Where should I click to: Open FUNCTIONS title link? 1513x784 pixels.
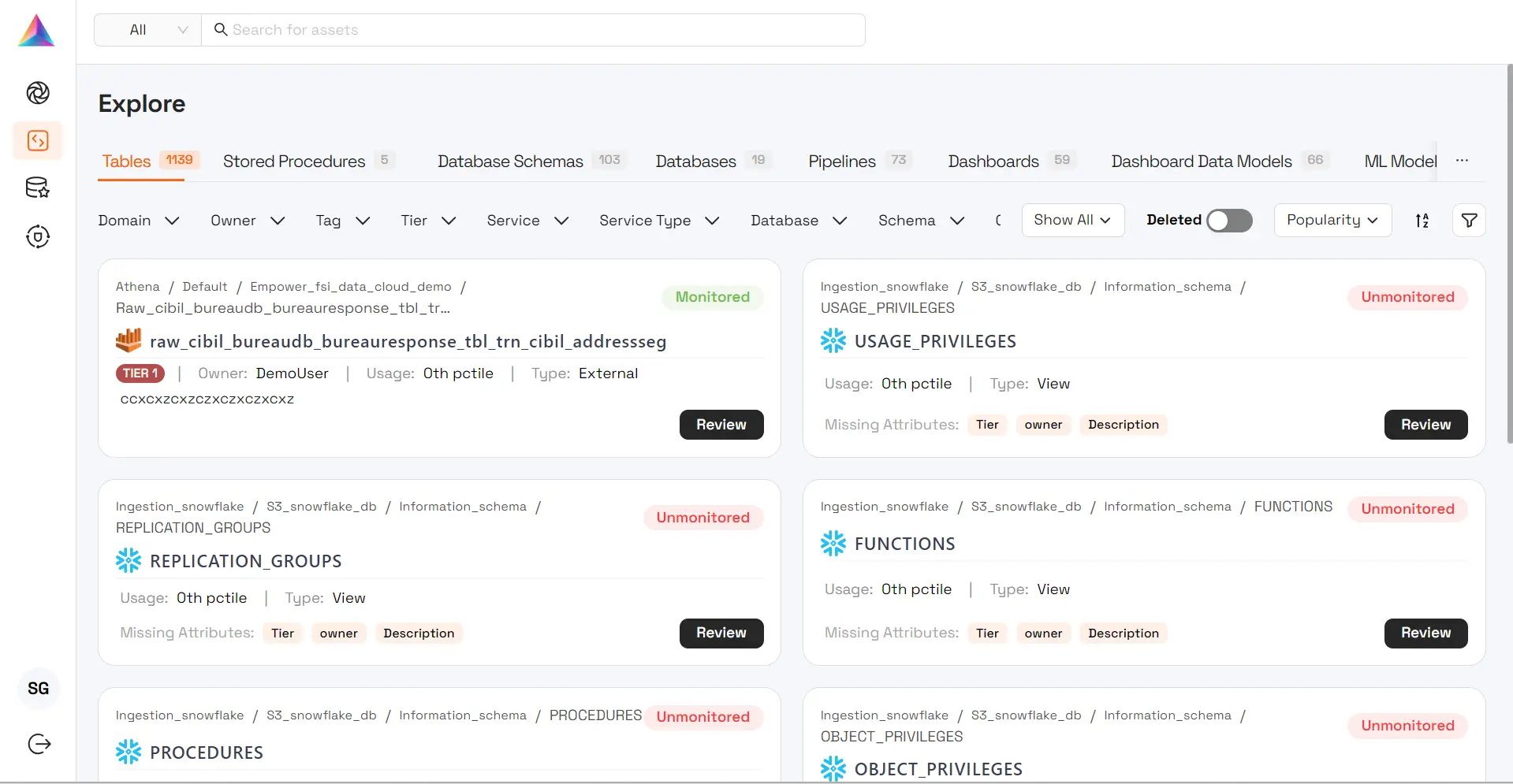[x=904, y=544]
